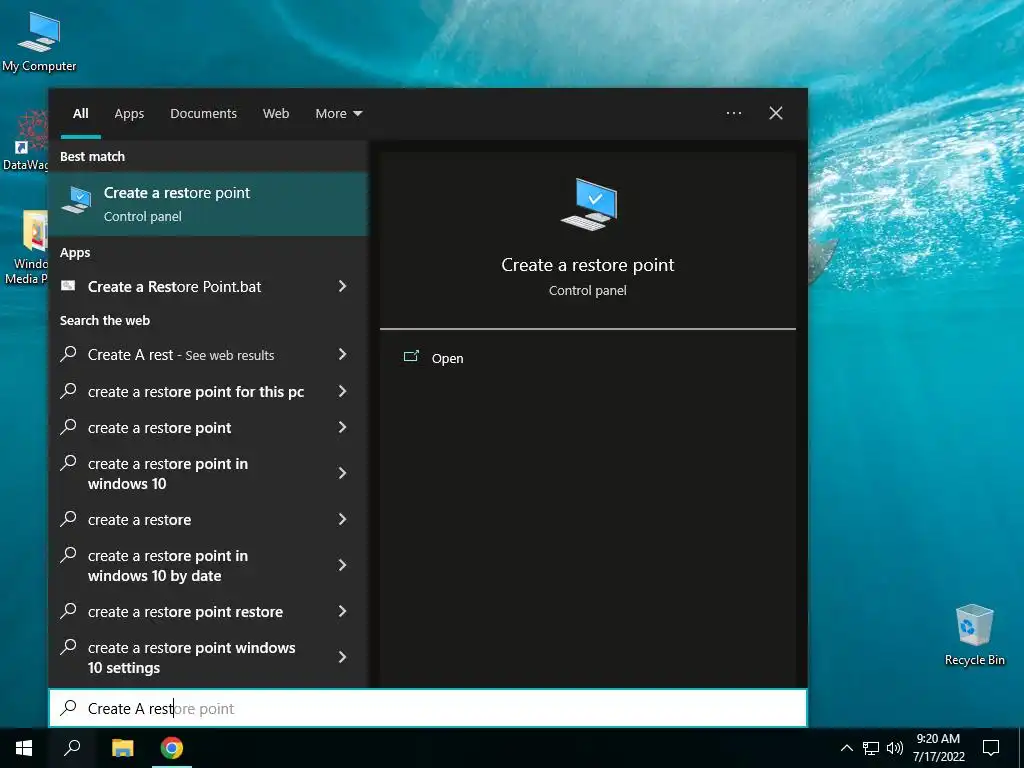Image resolution: width=1024 pixels, height=768 pixels.
Task: Click the Create a Restore Point.bat file icon
Action: click(x=68, y=285)
